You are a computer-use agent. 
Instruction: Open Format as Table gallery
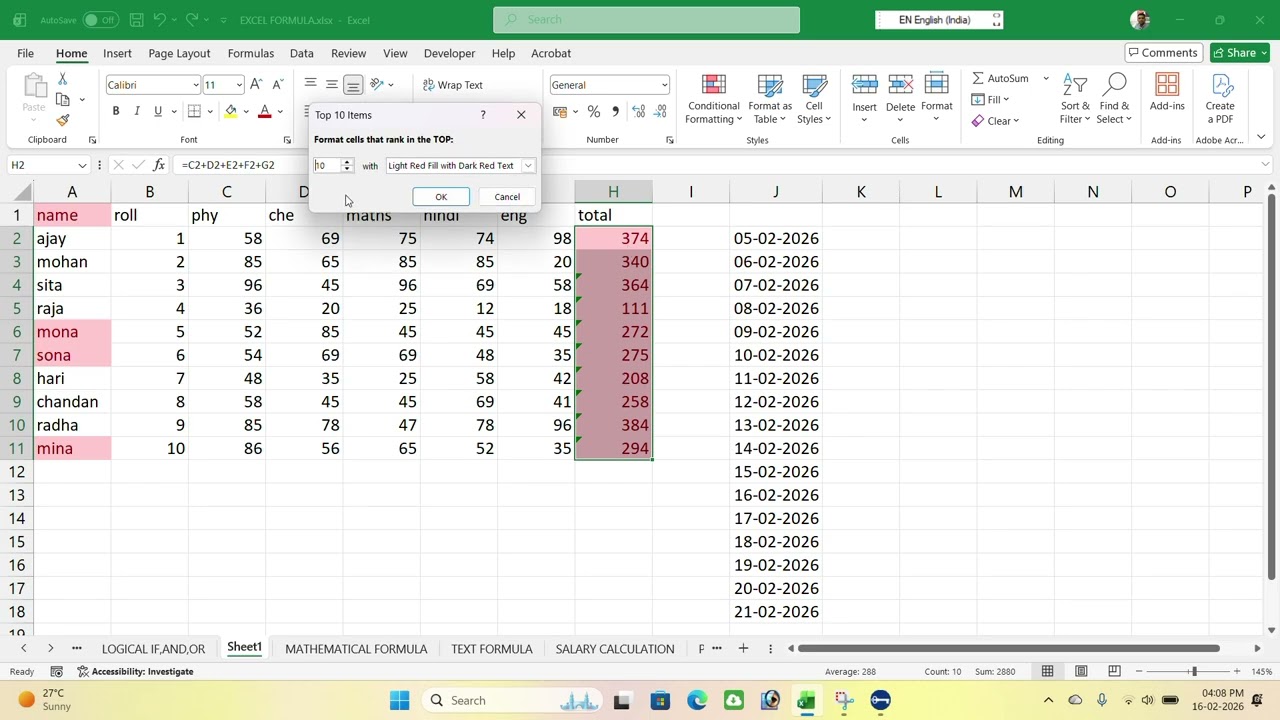(769, 99)
